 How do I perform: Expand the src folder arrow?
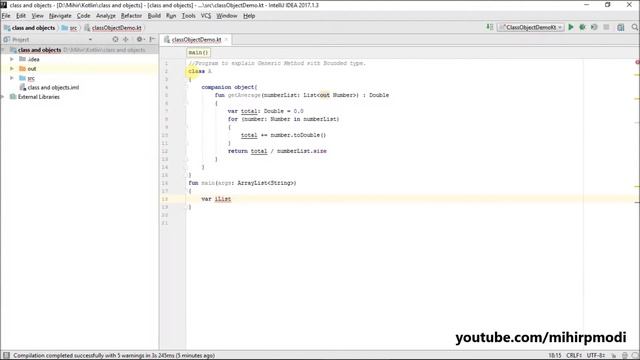click(12, 78)
